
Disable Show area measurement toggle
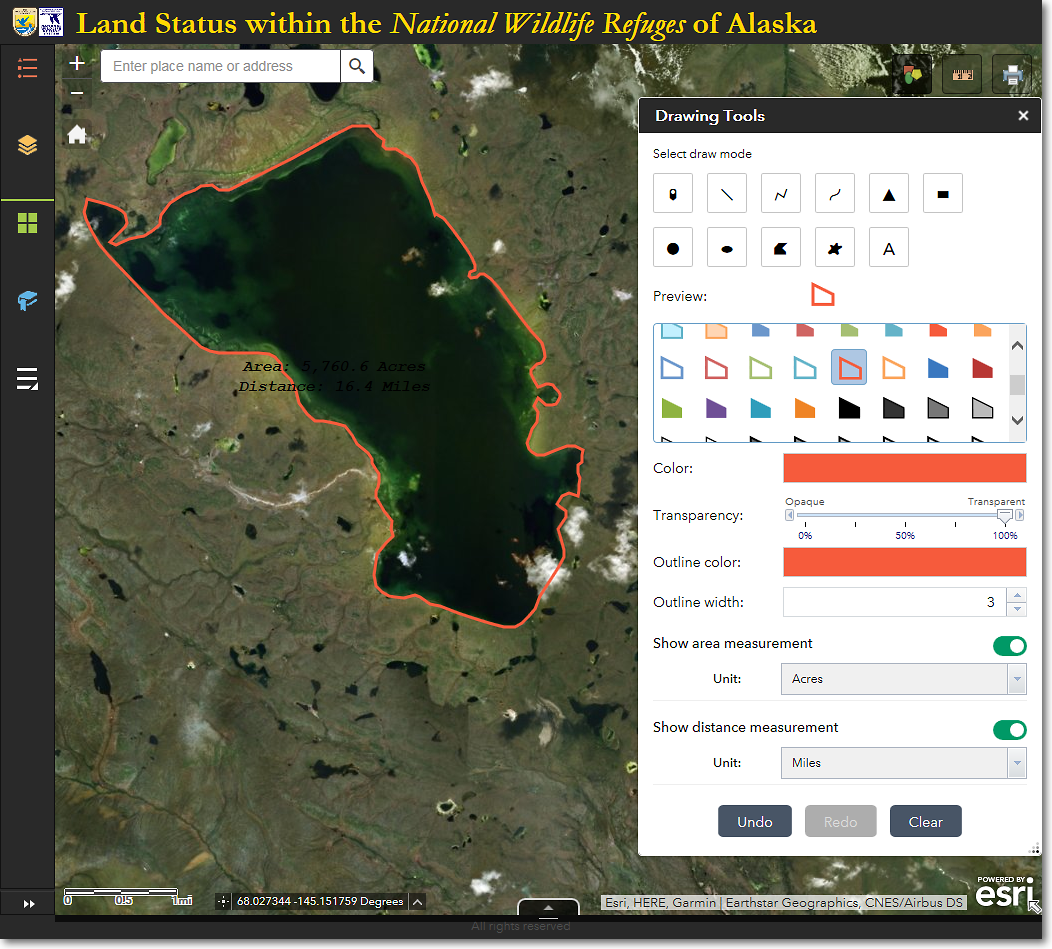pos(1009,645)
